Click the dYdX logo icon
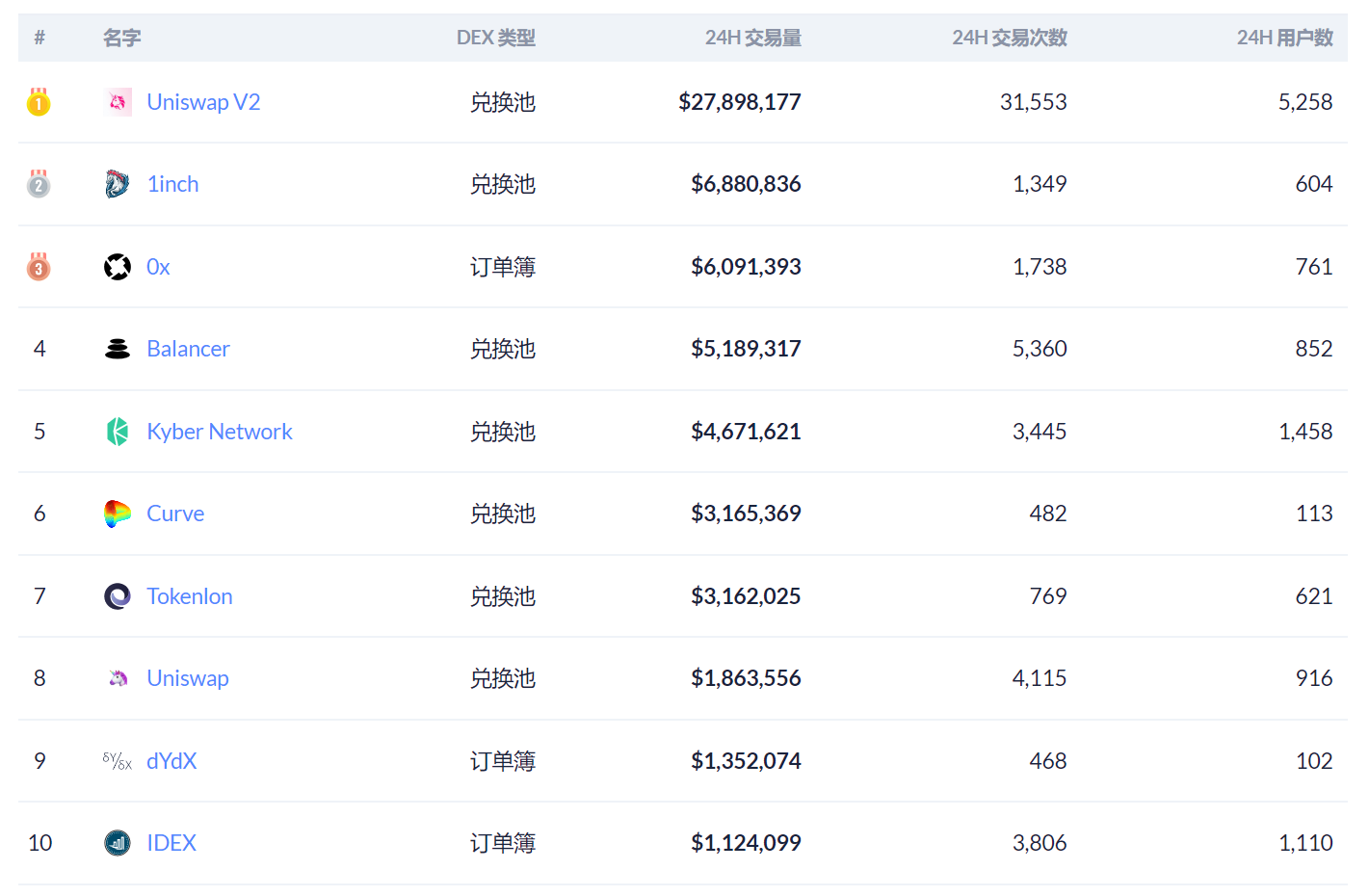Image resolution: width=1369 pixels, height=896 pixels. coord(118,761)
